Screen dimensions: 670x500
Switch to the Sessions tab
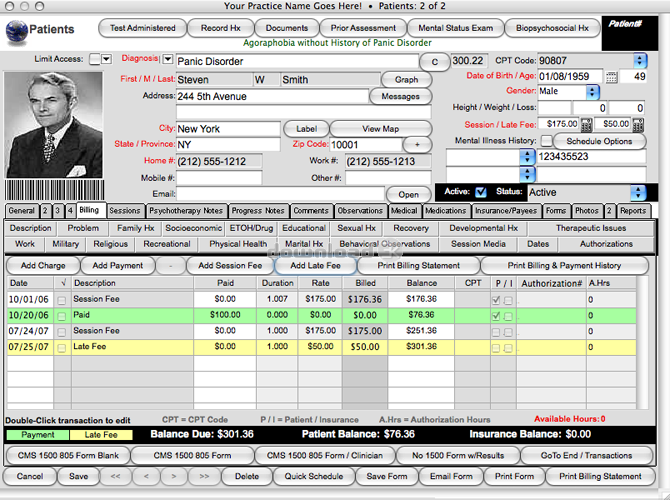tap(124, 211)
